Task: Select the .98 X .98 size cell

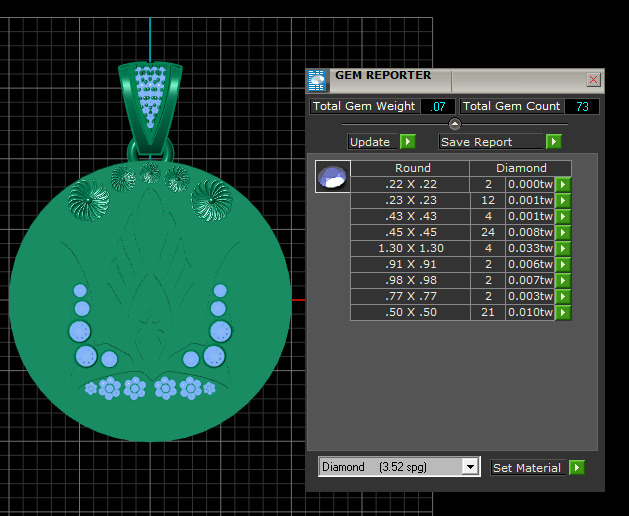Action: [411, 280]
